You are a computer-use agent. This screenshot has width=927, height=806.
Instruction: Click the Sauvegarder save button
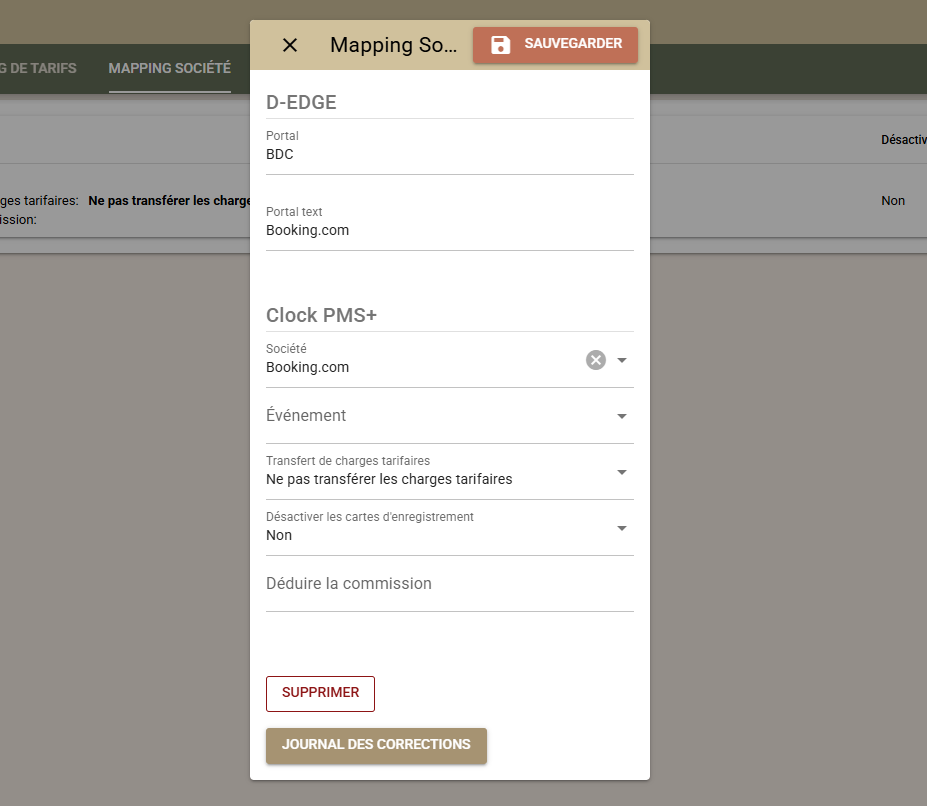pyautogui.click(x=555, y=44)
